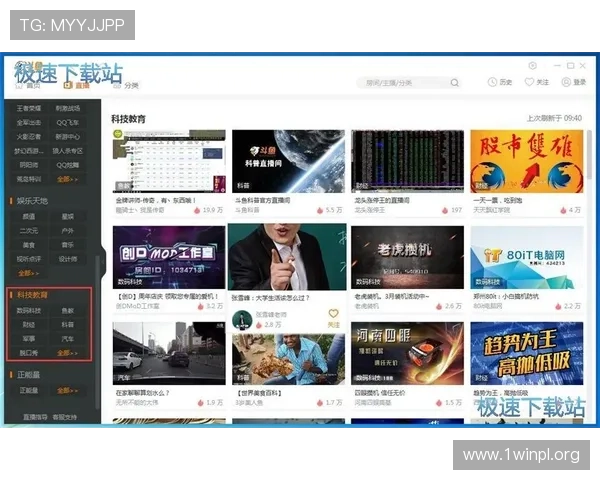Open the 分类 categories tab
The height and width of the screenshot is (480, 600).
tap(126, 85)
